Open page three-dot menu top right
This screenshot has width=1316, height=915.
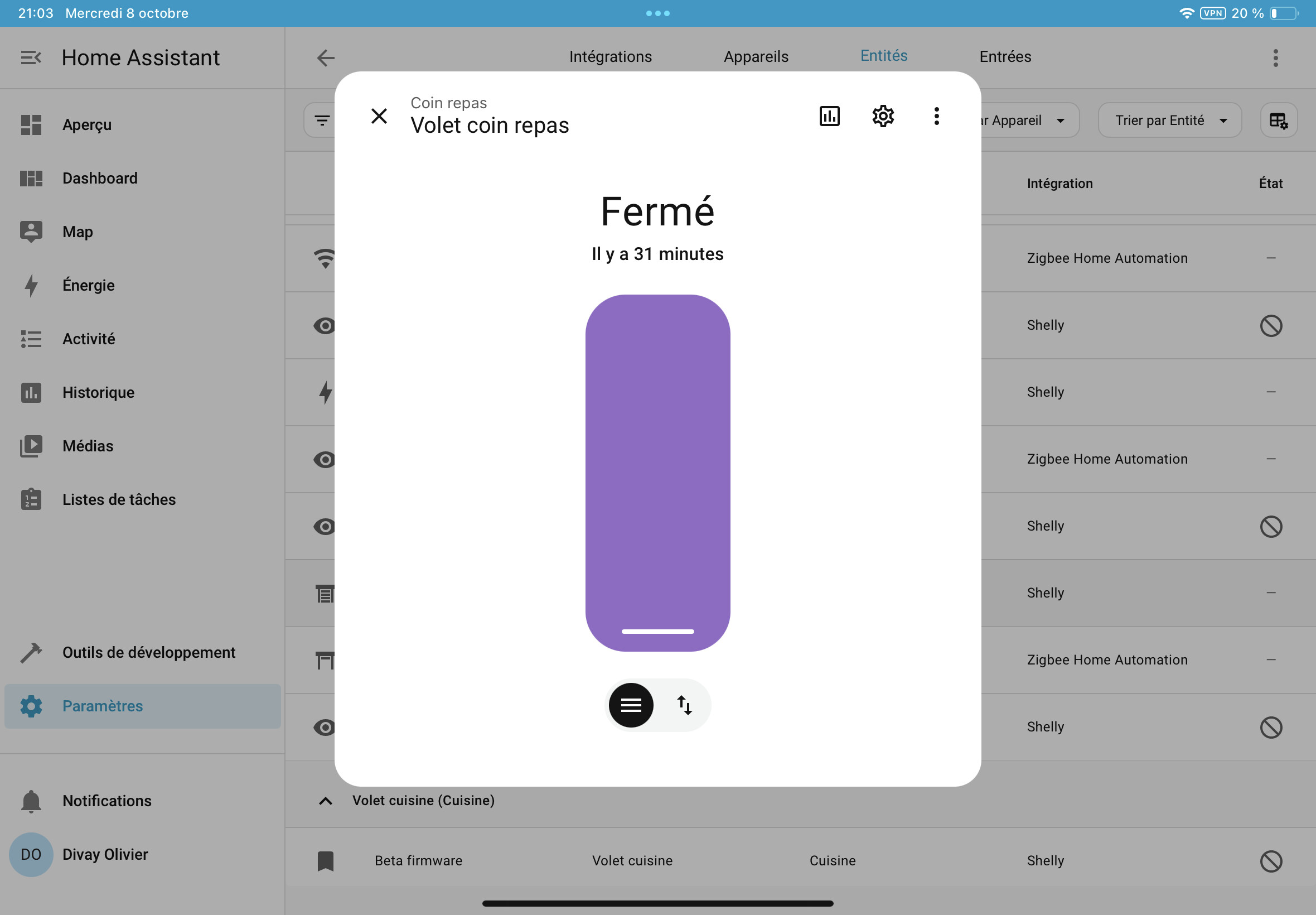point(1275,58)
